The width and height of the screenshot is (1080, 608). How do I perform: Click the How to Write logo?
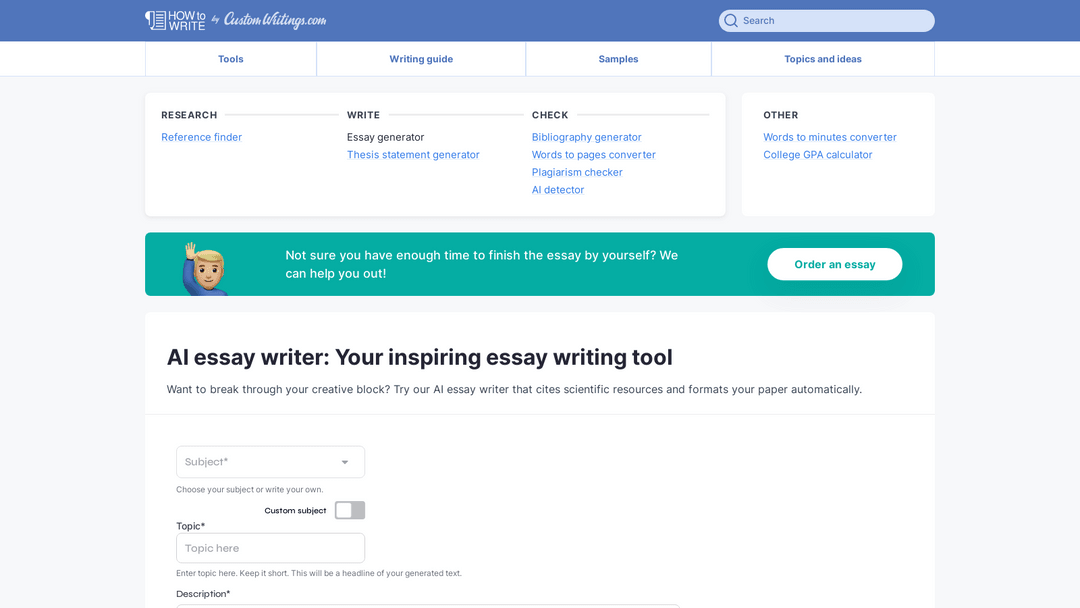pyautogui.click(x=176, y=20)
